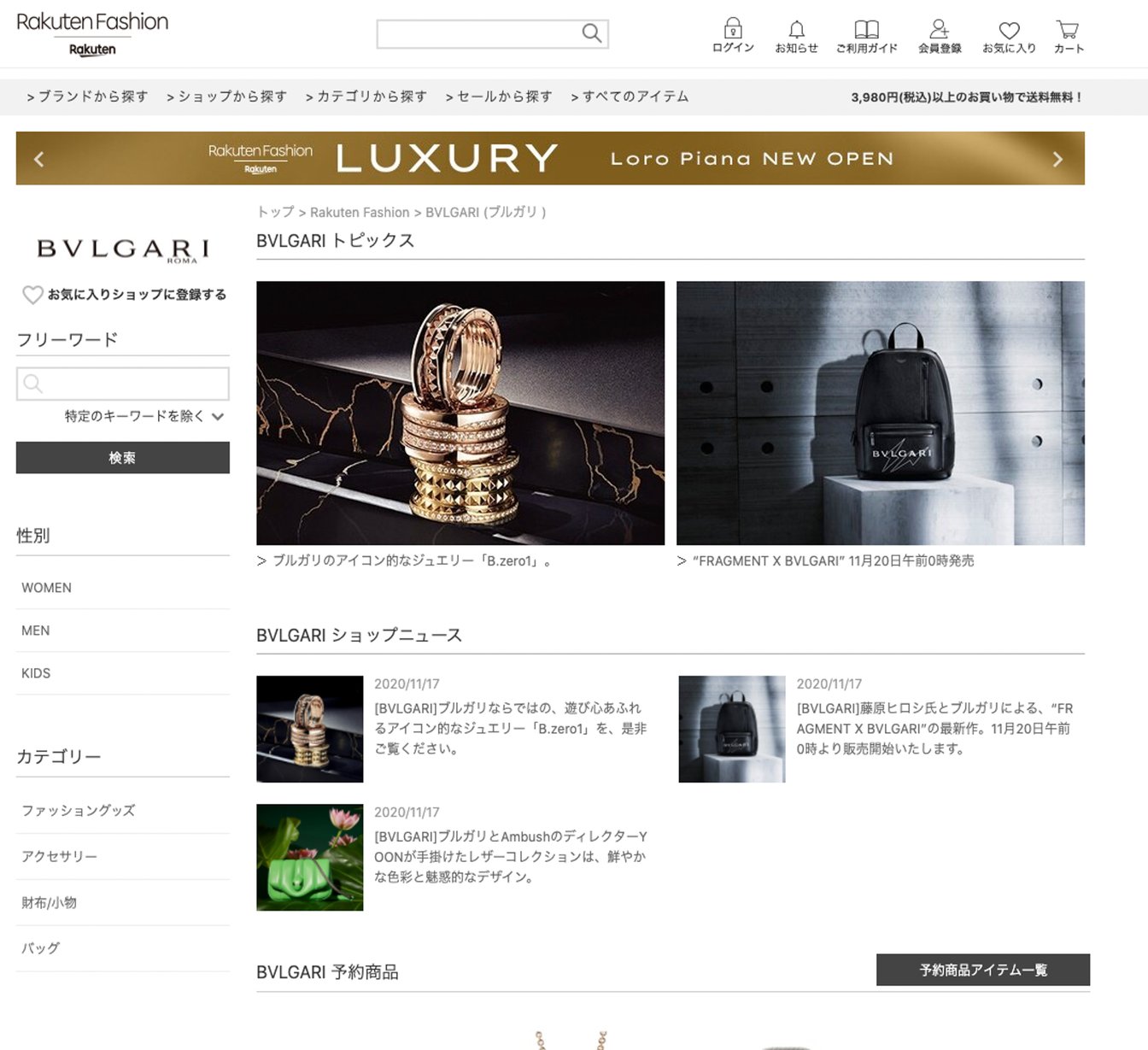
Task: Click the フリーワード sidebar search field
Action: (x=123, y=384)
